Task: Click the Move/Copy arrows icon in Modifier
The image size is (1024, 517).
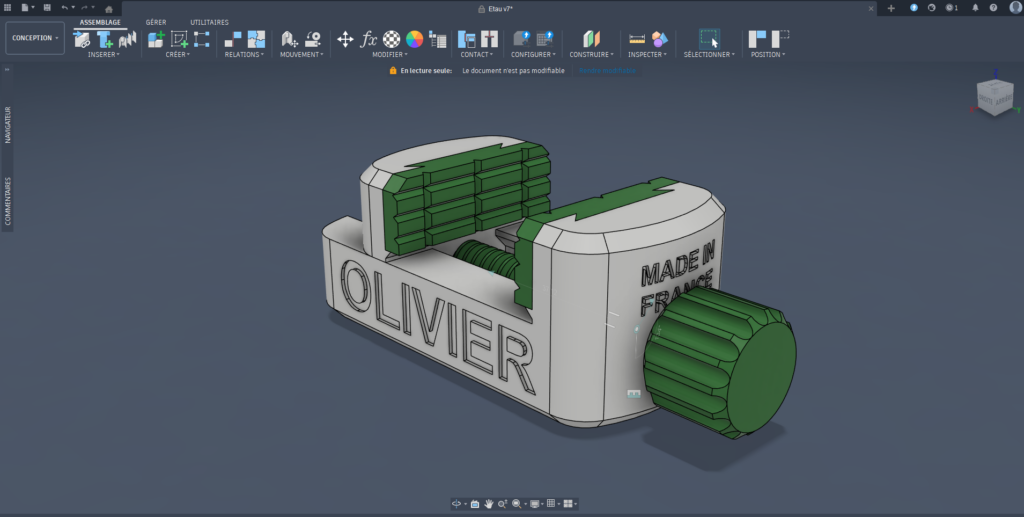Action: [345, 39]
